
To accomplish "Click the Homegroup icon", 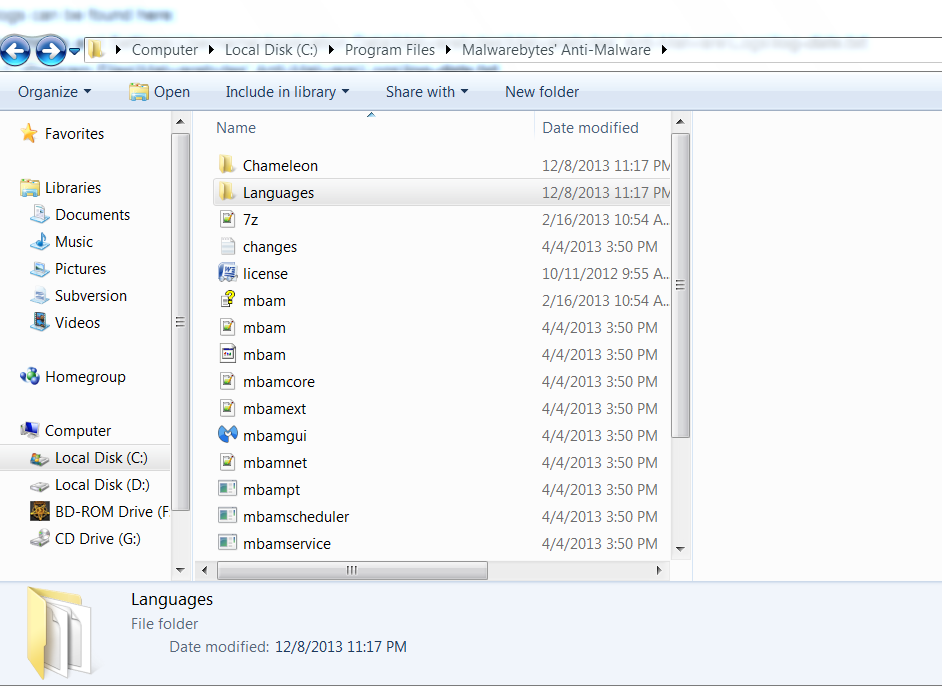I will coord(29,376).
